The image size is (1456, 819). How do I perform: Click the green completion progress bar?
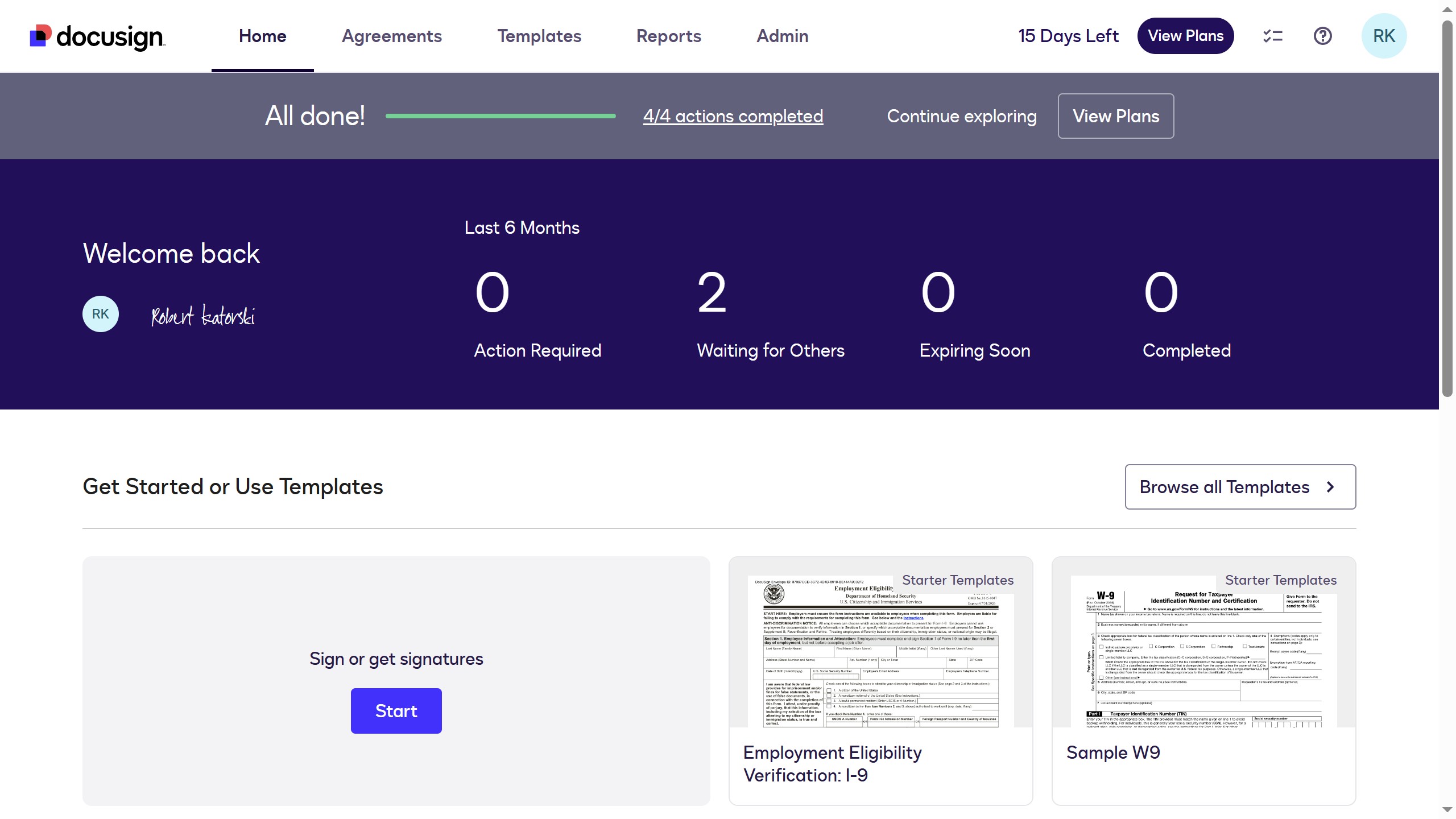coord(500,115)
